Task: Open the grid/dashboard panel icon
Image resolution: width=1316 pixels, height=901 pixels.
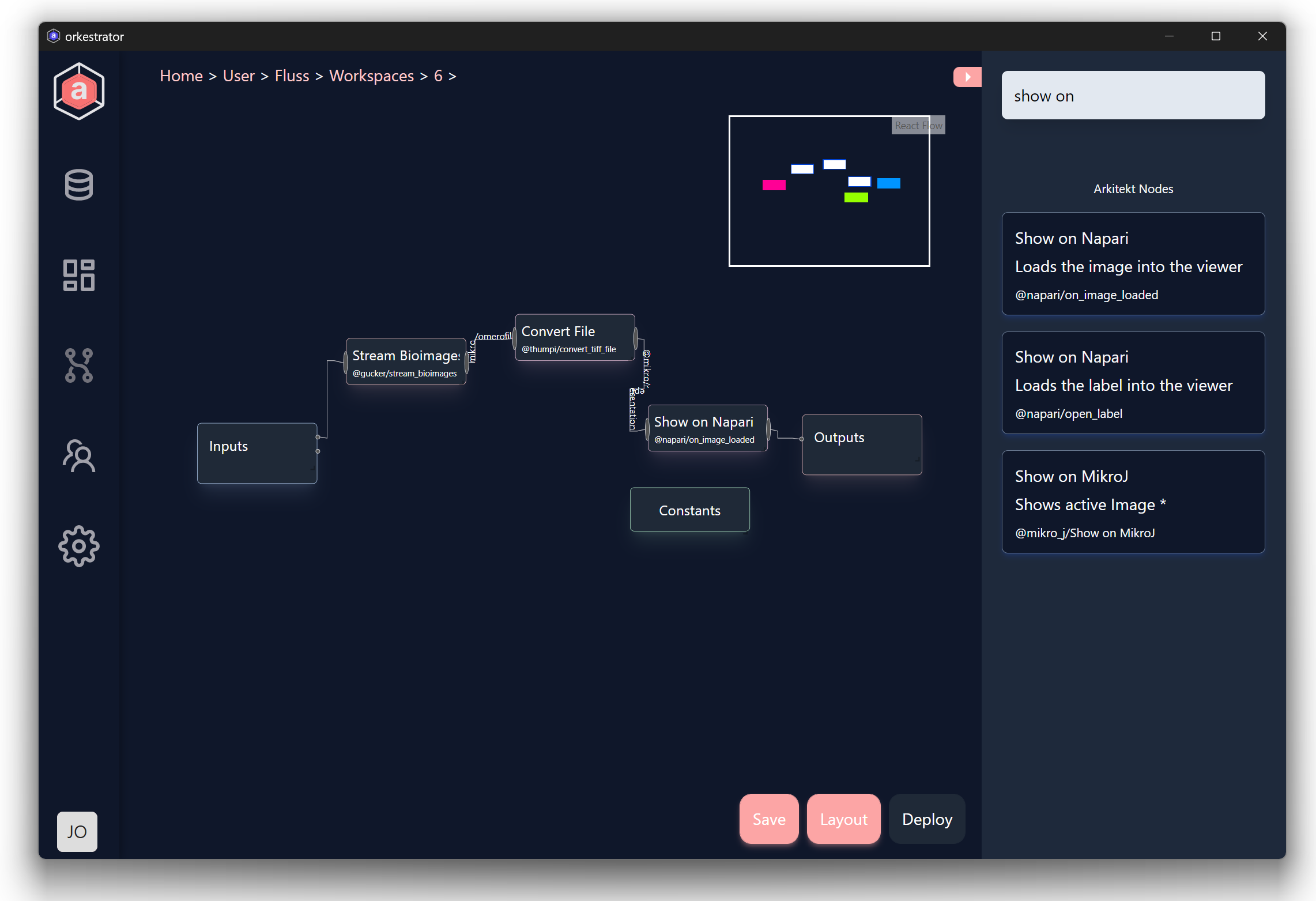Action: point(78,275)
